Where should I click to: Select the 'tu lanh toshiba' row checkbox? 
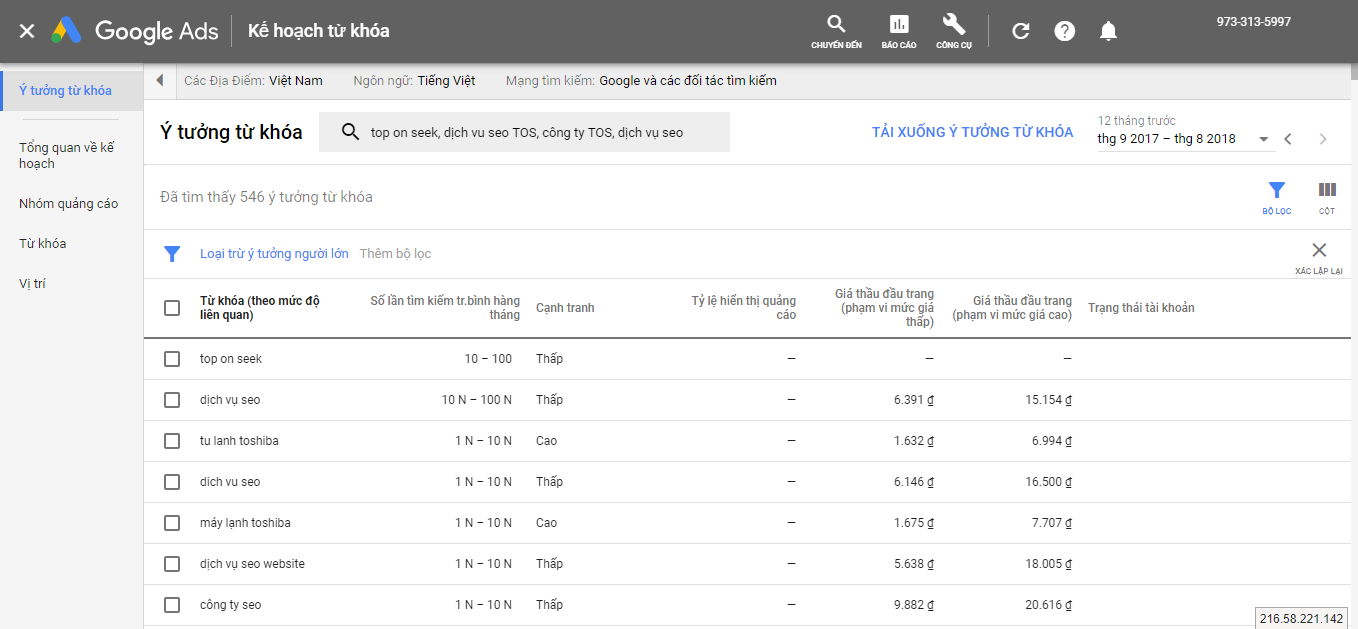[x=172, y=441]
